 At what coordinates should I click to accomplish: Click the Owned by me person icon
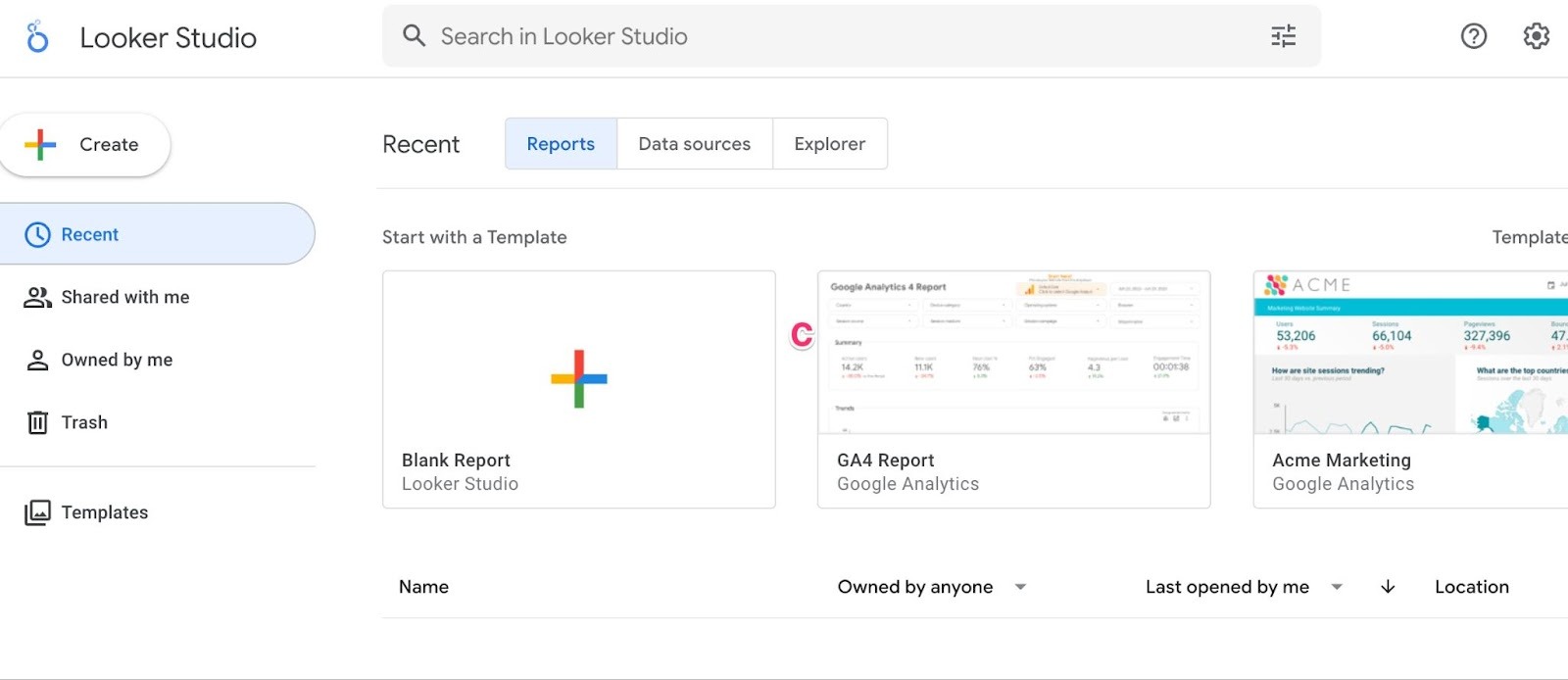(x=37, y=360)
